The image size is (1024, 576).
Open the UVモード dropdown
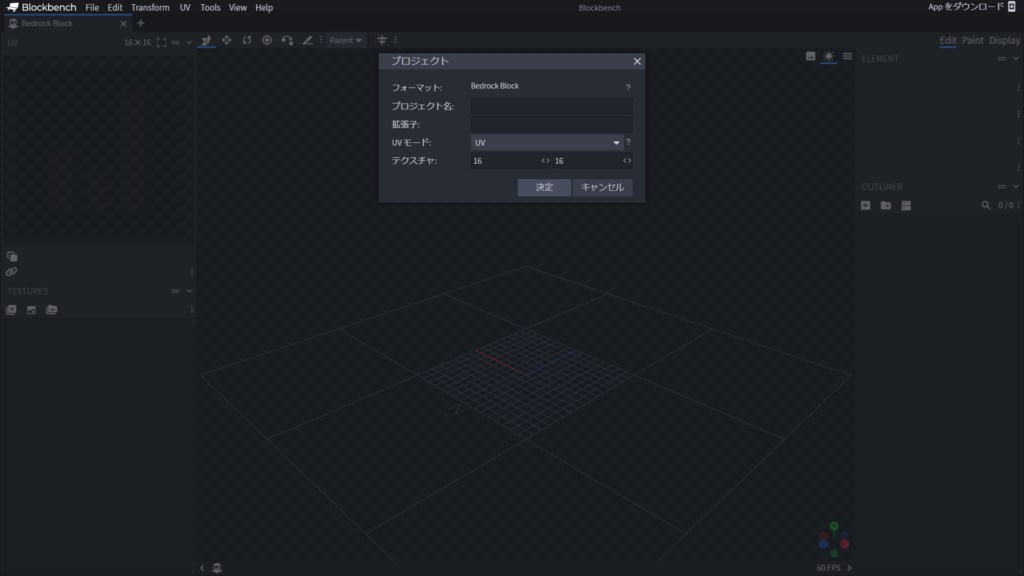pos(547,143)
